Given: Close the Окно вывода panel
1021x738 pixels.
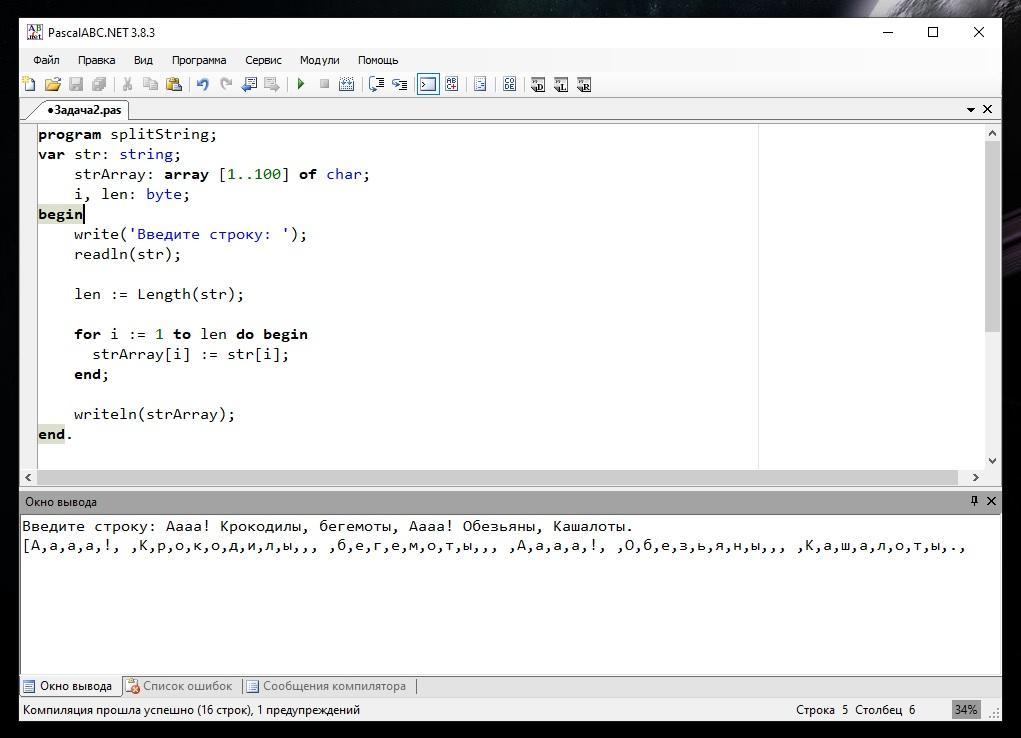Looking at the screenshot, I should [991, 501].
